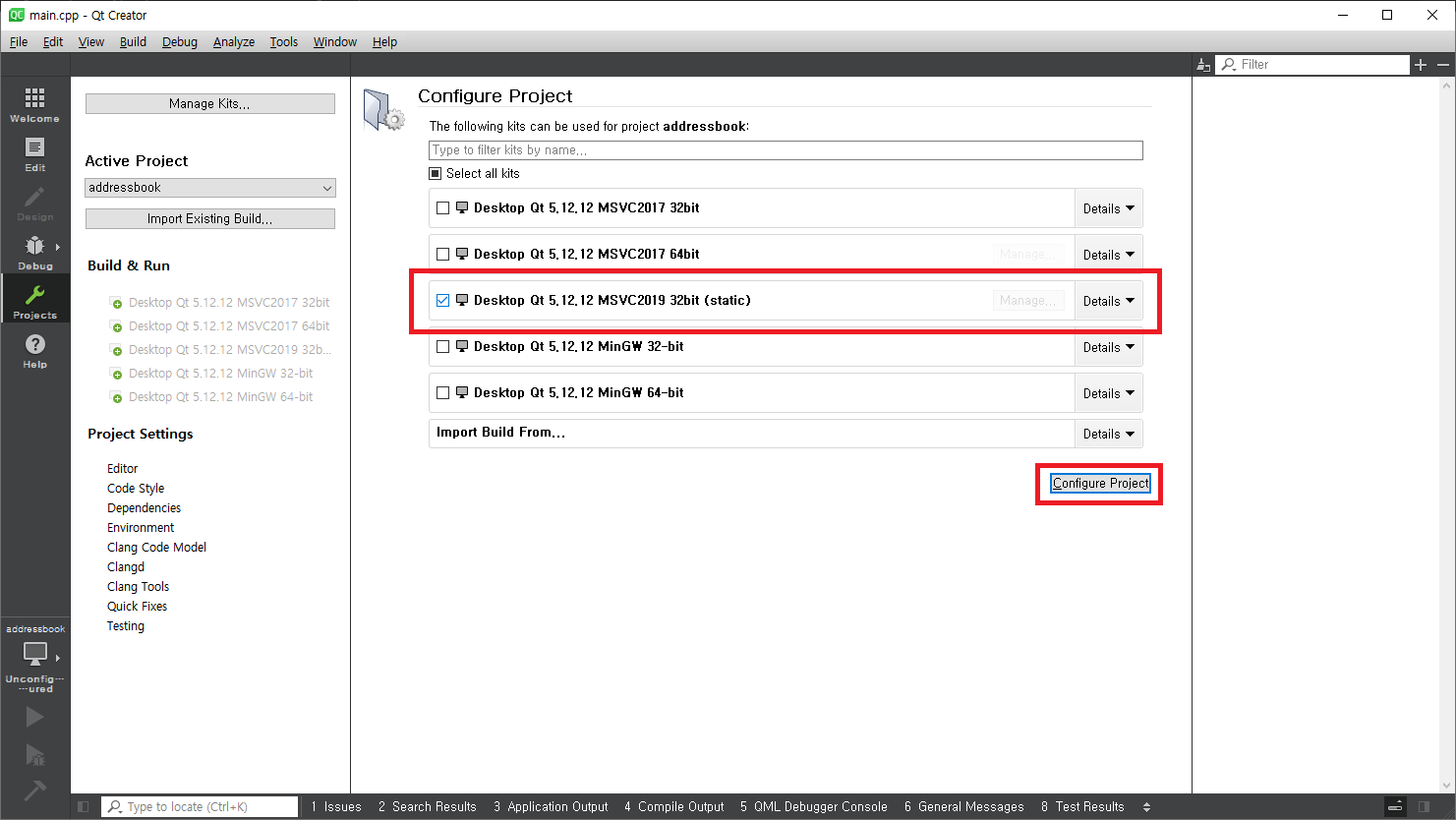Viewport: 1456px width, 820px height.
Task: Open Testing project settings
Action: click(x=126, y=626)
